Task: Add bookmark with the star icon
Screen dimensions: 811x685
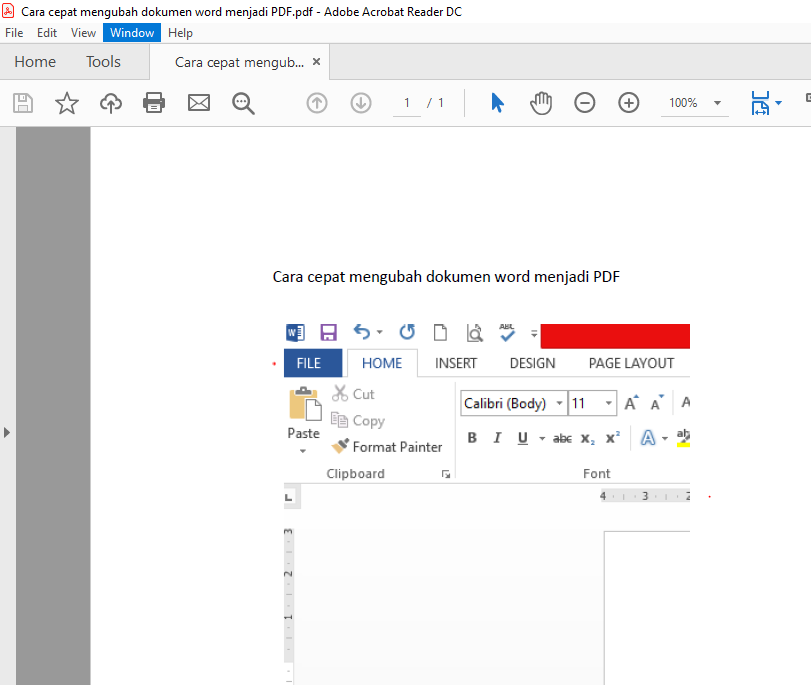Action: coord(67,103)
